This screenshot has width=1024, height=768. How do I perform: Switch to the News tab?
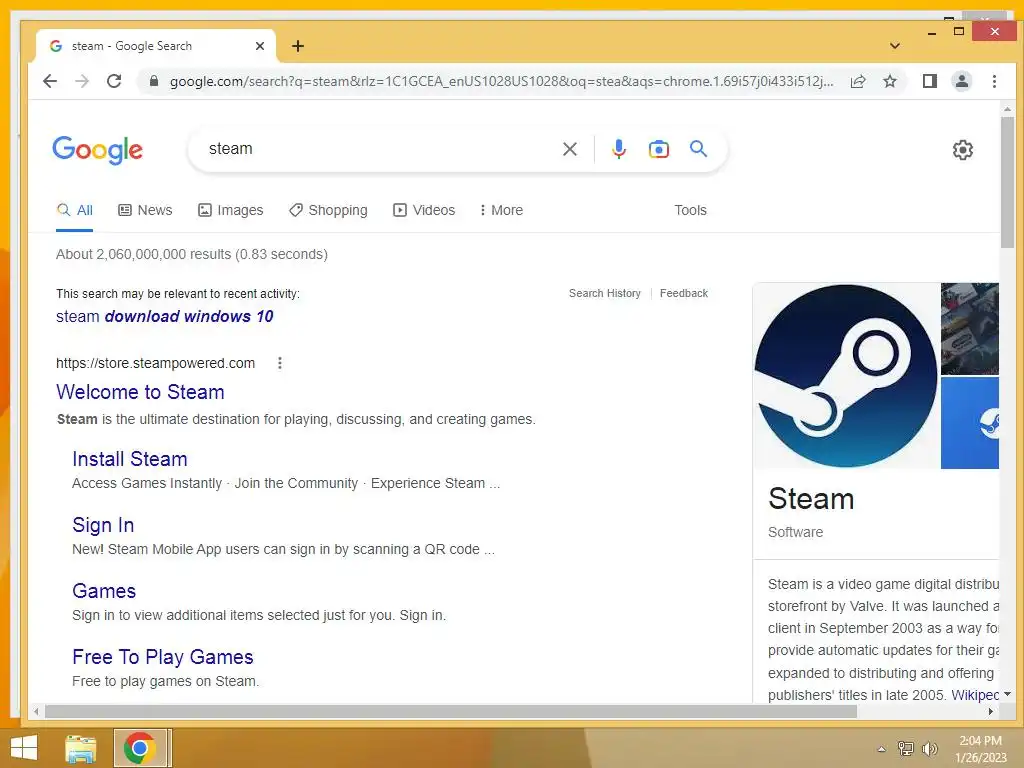coord(145,210)
